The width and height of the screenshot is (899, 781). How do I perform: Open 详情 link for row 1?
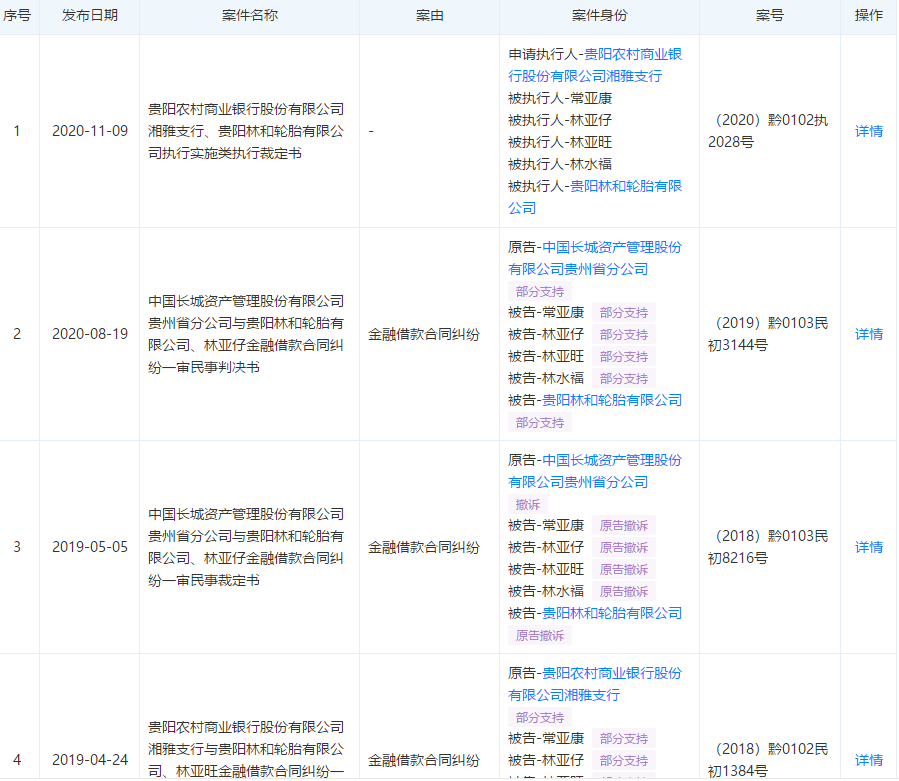(869, 131)
